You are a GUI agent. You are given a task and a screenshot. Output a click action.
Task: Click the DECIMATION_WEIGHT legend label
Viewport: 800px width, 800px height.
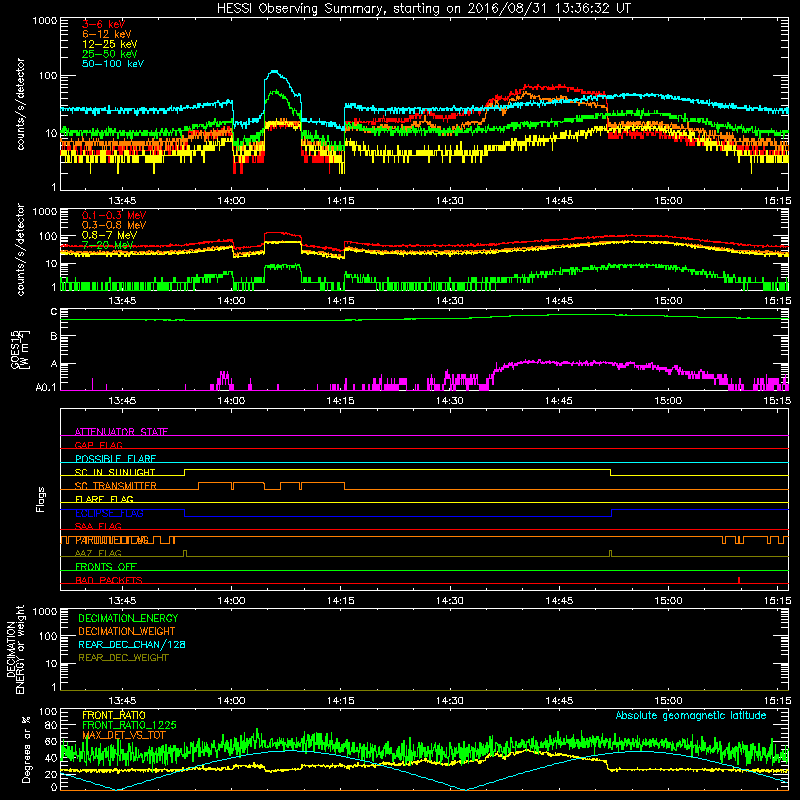click(x=127, y=631)
